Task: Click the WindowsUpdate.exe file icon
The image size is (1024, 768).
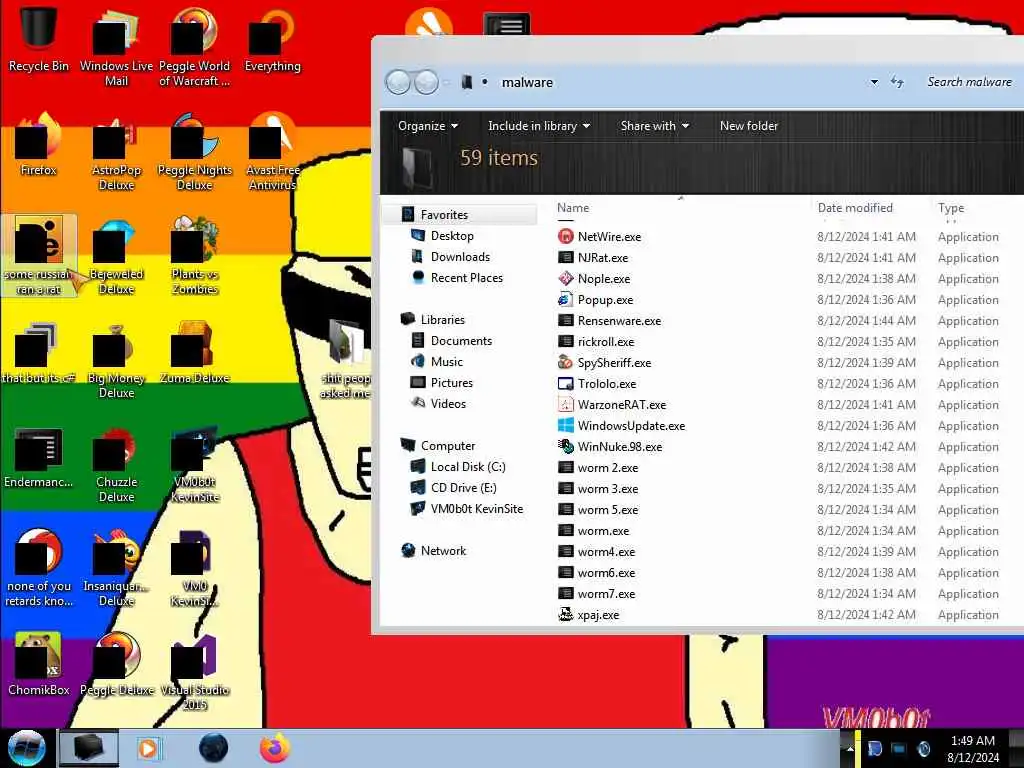Action: click(566, 425)
